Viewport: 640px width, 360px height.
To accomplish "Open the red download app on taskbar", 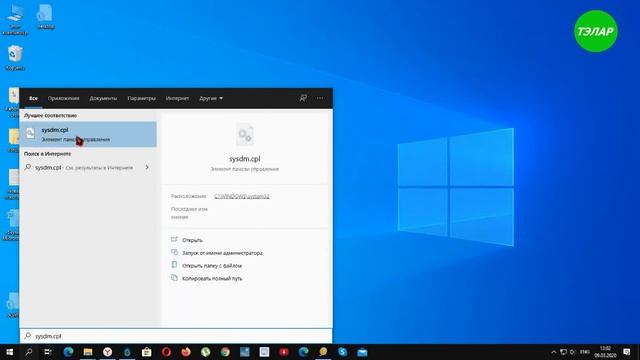I will pos(284,352).
